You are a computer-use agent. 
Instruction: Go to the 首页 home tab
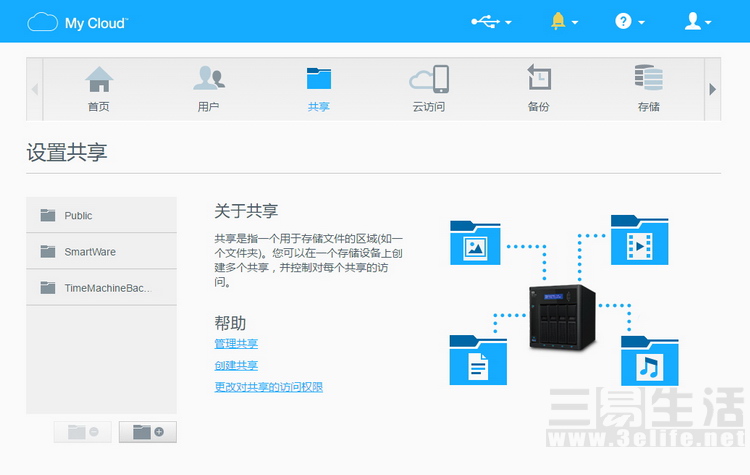(x=99, y=89)
